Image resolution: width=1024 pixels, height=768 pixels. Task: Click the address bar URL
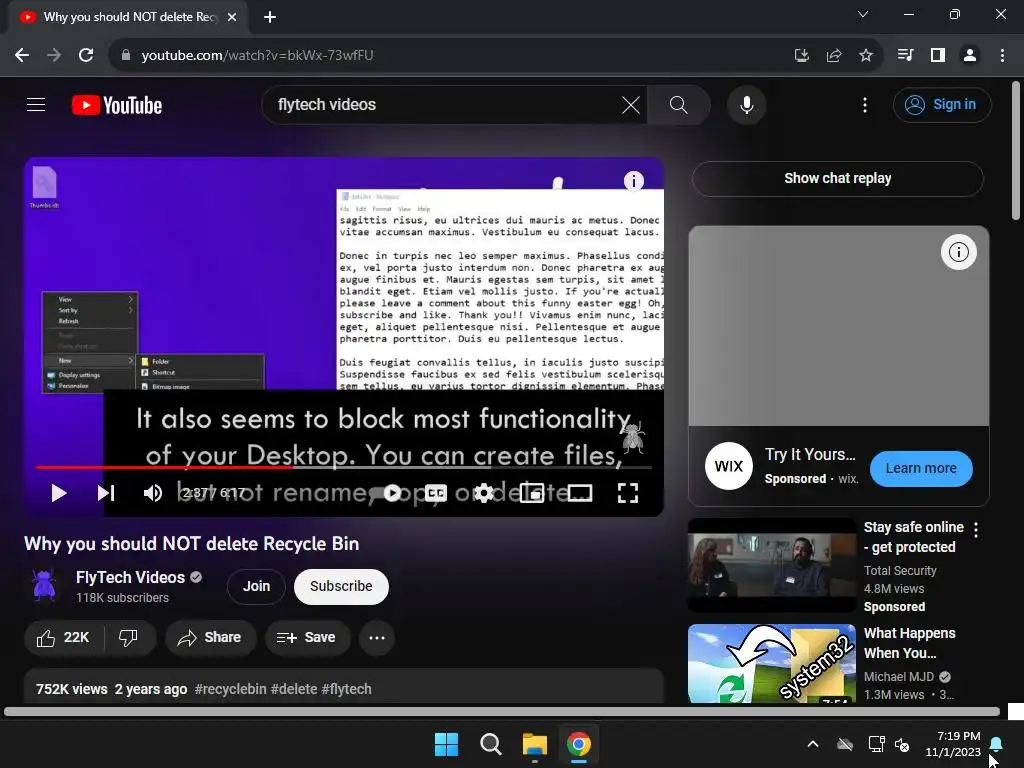point(257,55)
